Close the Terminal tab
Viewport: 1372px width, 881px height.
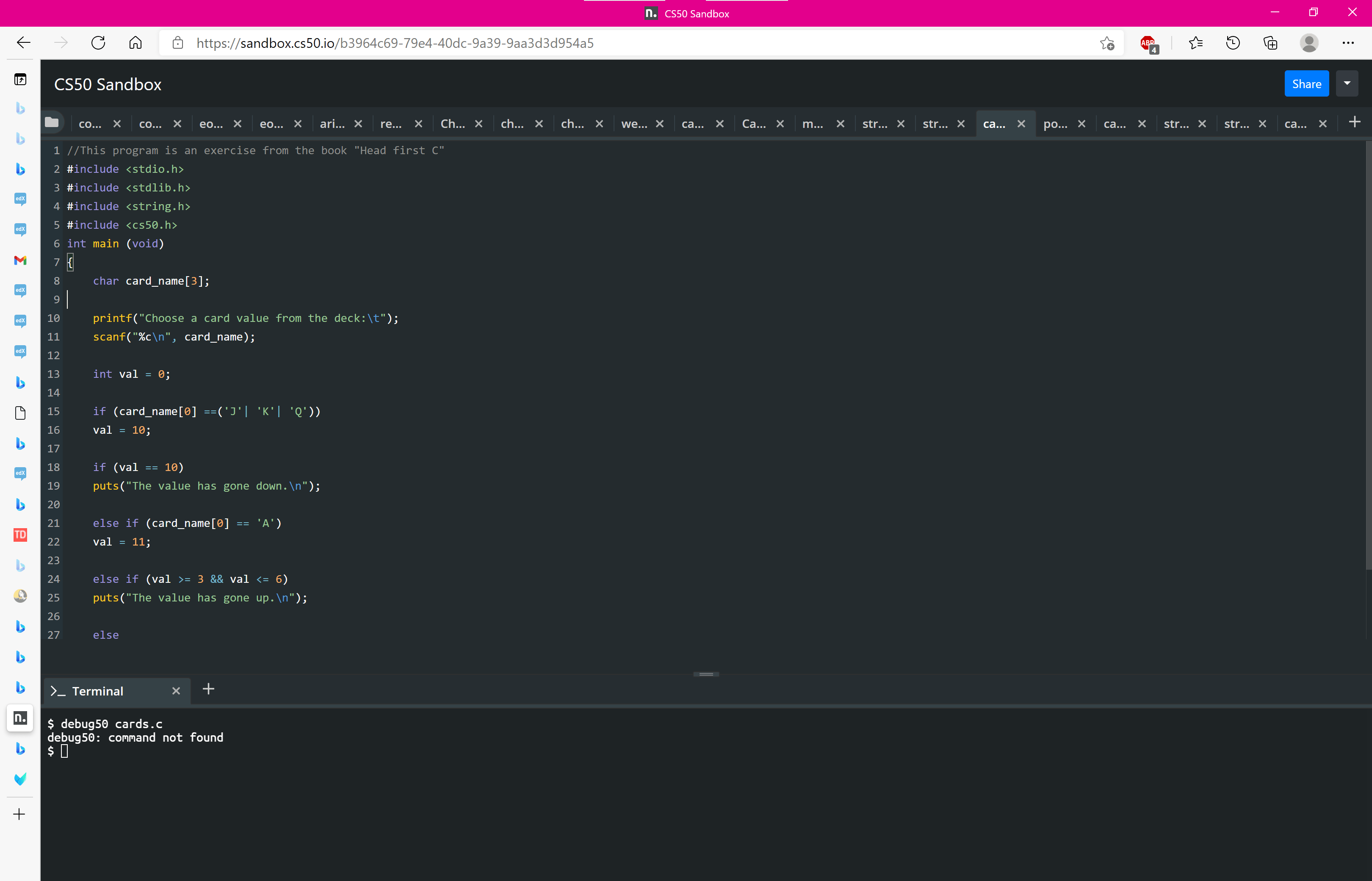(176, 691)
